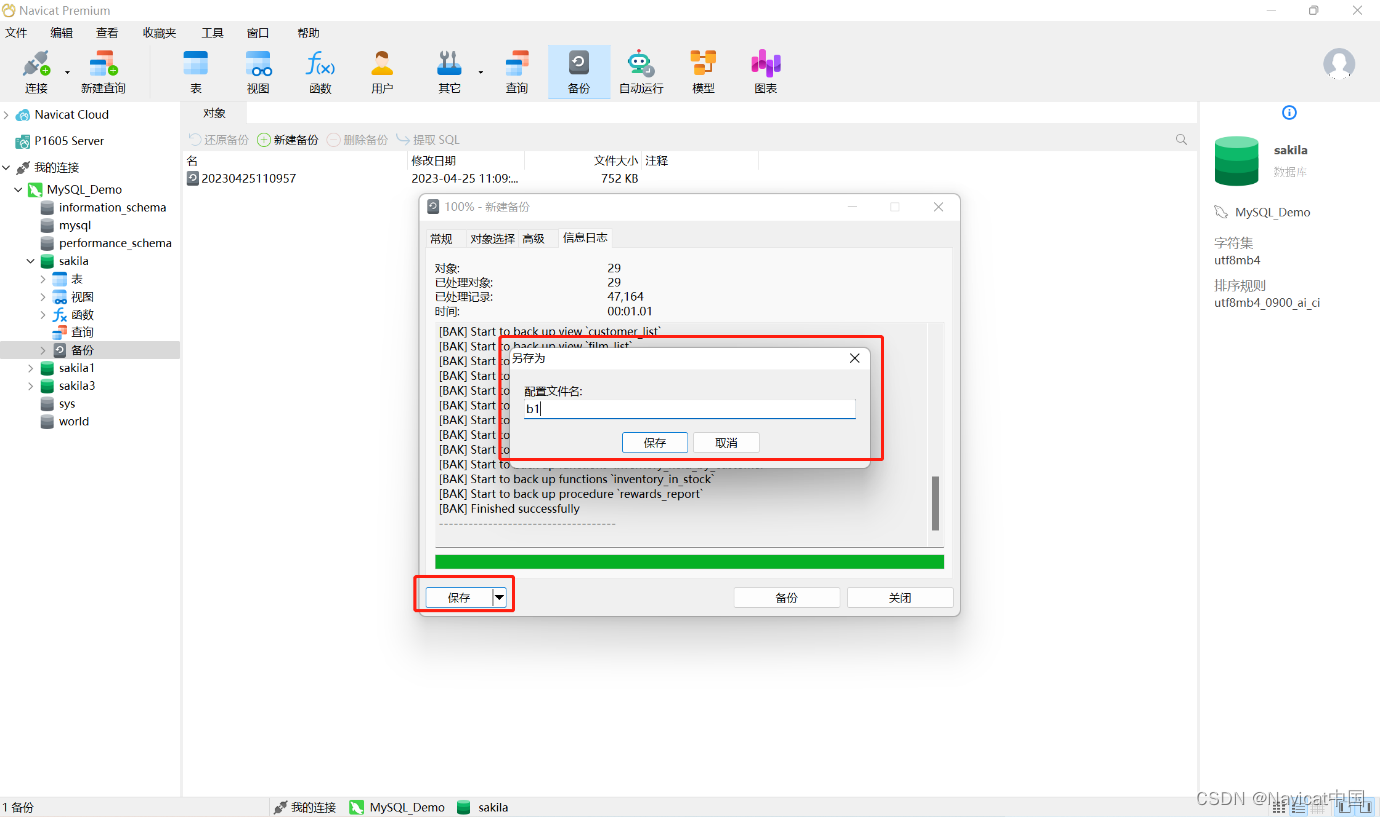Expand the Navicat Cloud tree node
This screenshot has width=1380, height=817.
click(x=6, y=115)
